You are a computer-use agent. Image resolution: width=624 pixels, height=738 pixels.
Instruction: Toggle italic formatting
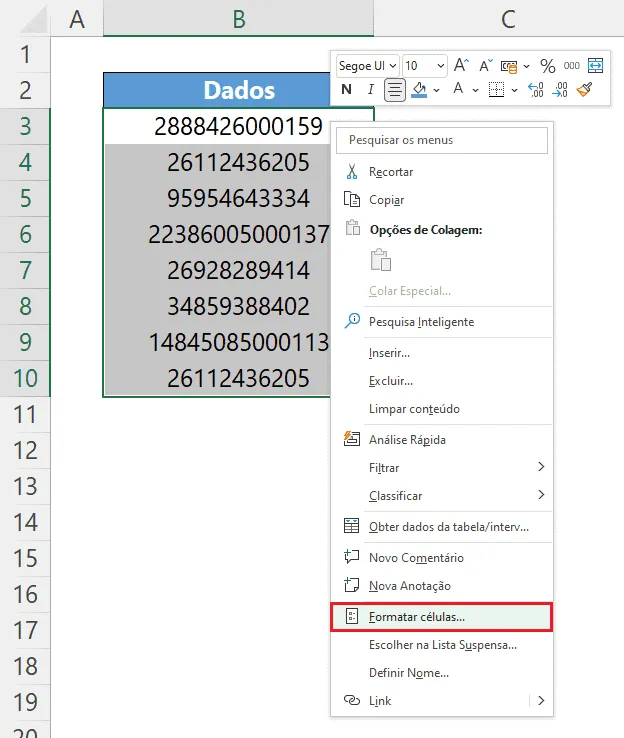coord(371,89)
